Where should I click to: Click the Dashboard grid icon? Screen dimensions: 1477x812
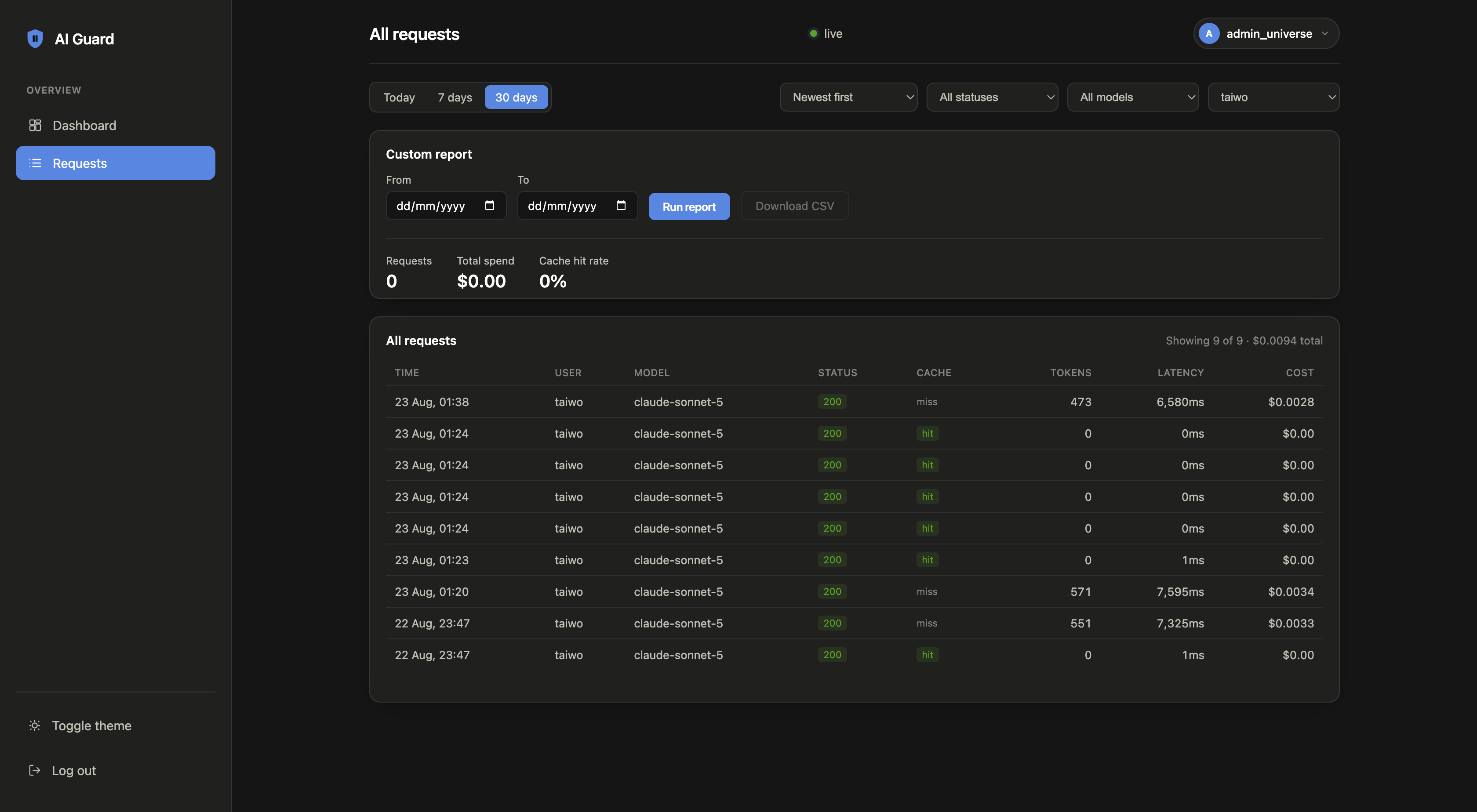click(35, 125)
